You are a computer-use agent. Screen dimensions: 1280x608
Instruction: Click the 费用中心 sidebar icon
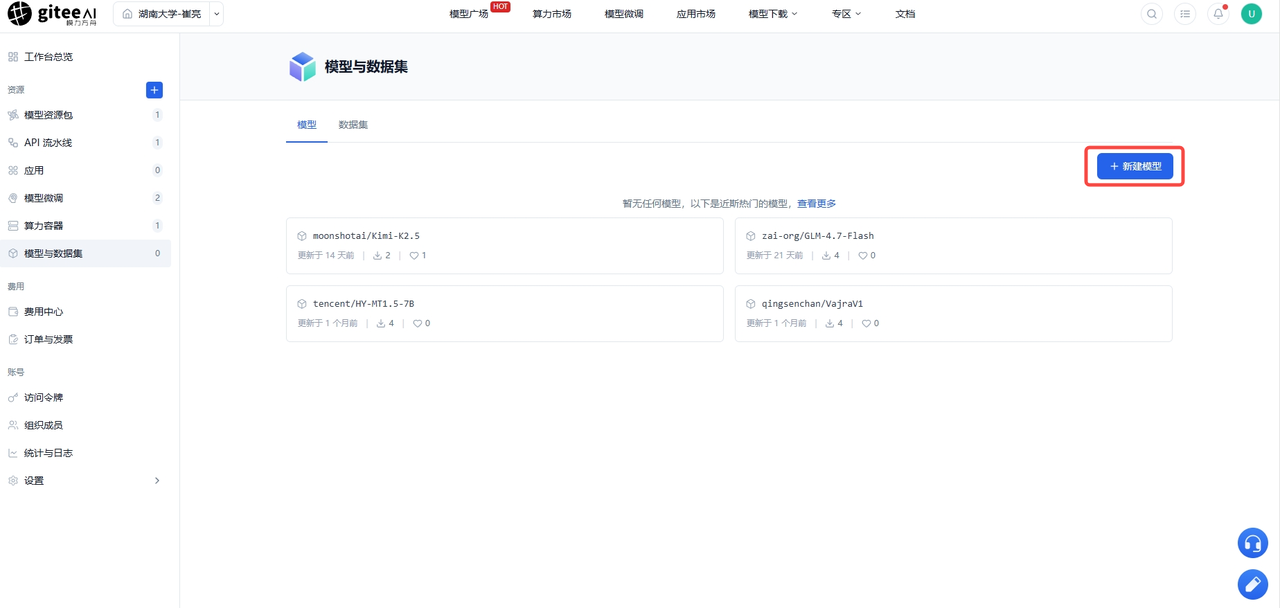13,312
